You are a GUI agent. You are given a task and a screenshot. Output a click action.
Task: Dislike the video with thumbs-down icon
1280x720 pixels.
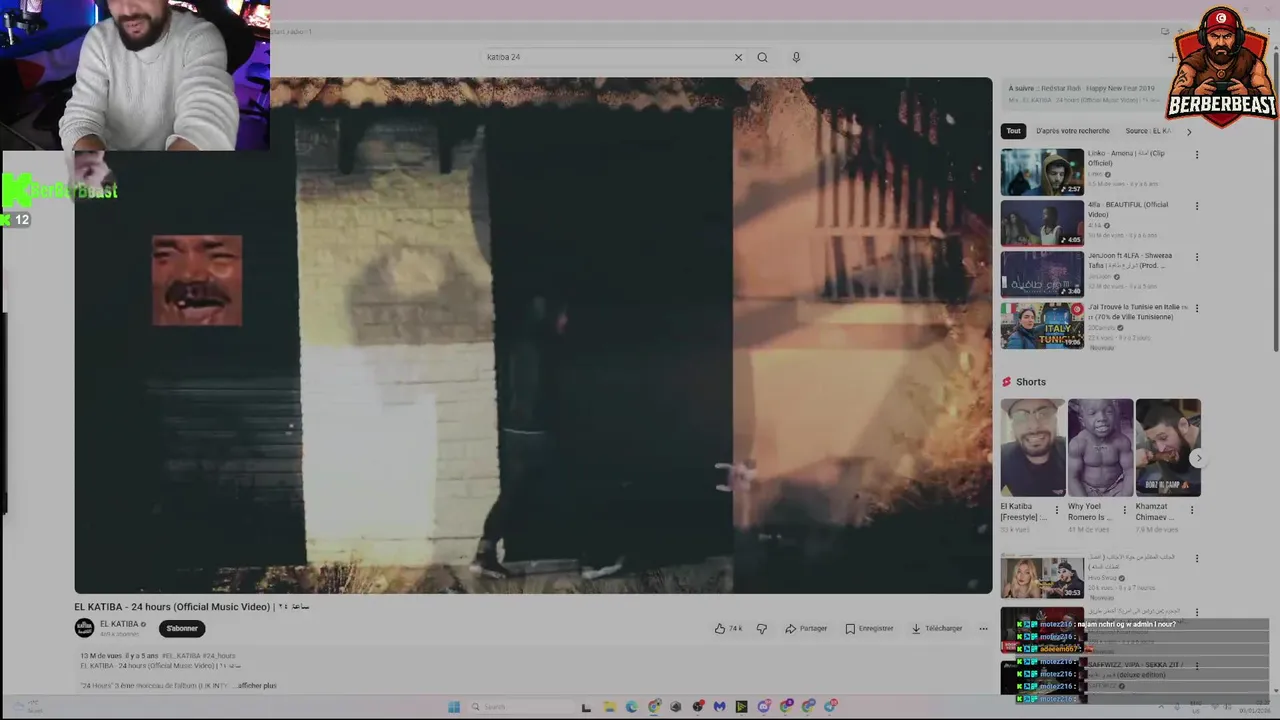tap(762, 629)
